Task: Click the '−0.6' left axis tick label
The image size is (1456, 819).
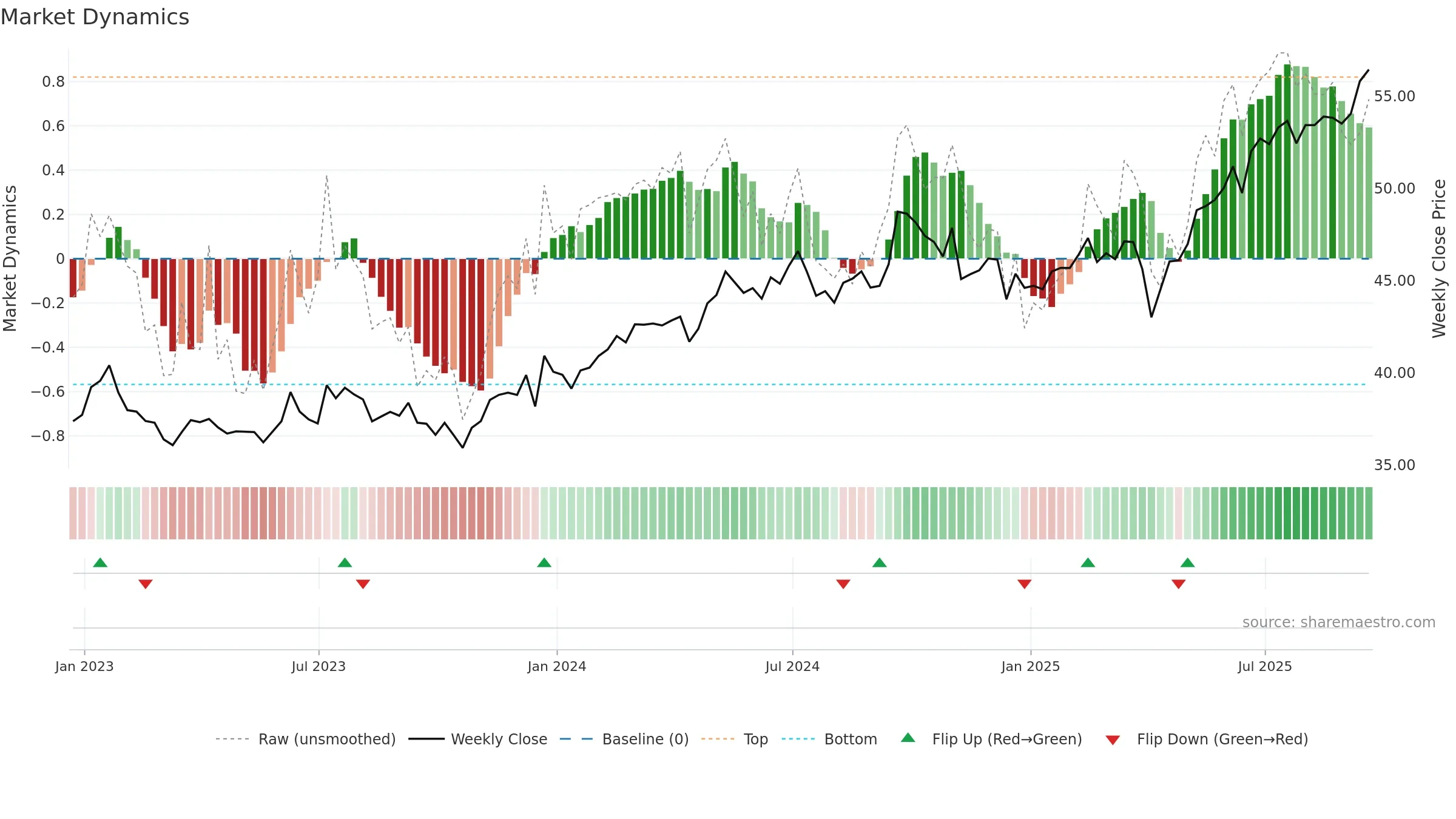Action: [x=48, y=392]
